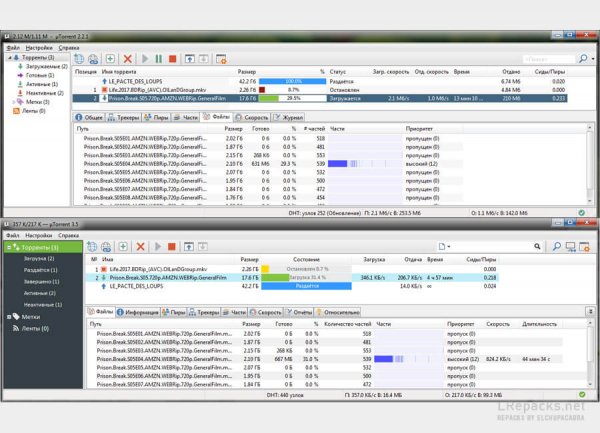The height and width of the screenshot is (433, 600).
Task: Open Справка menu in uTorrent 3.5
Action: pos(68,235)
